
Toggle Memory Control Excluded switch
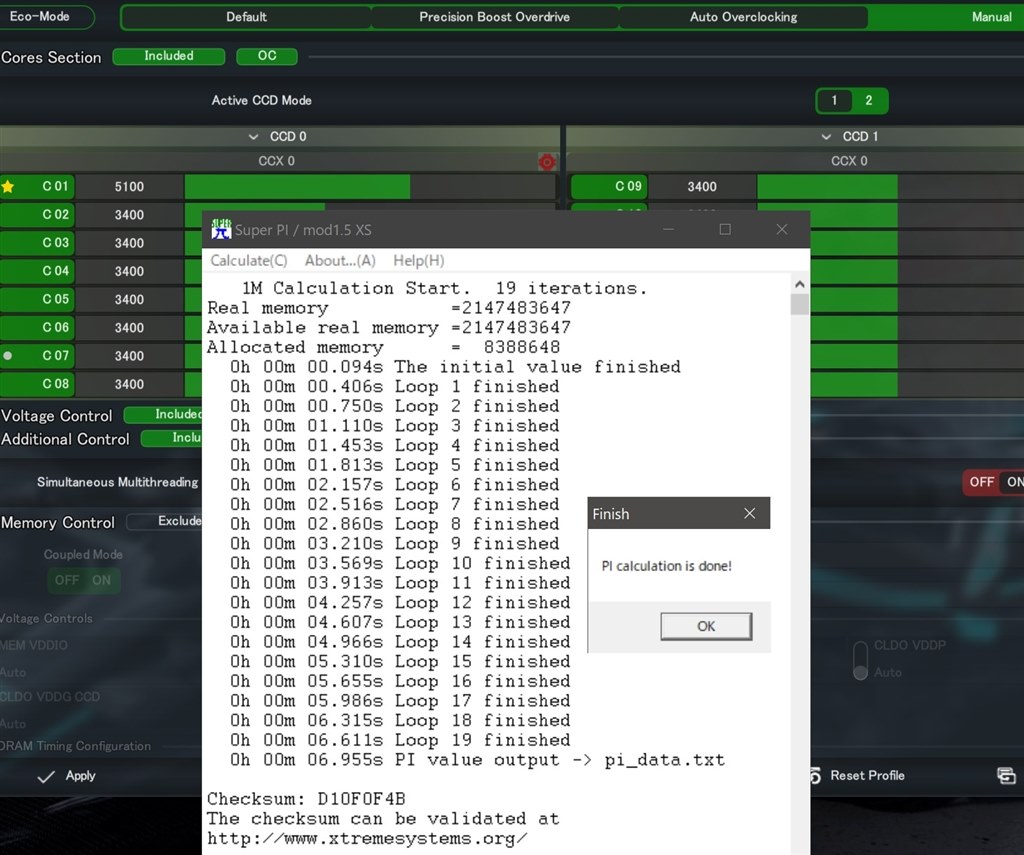[x=165, y=521]
